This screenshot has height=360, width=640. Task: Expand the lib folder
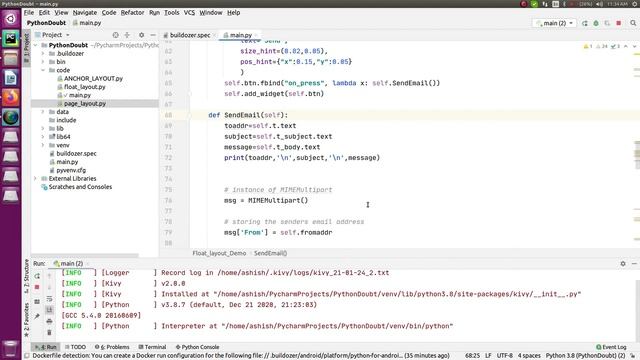click(x=43, y=129)
